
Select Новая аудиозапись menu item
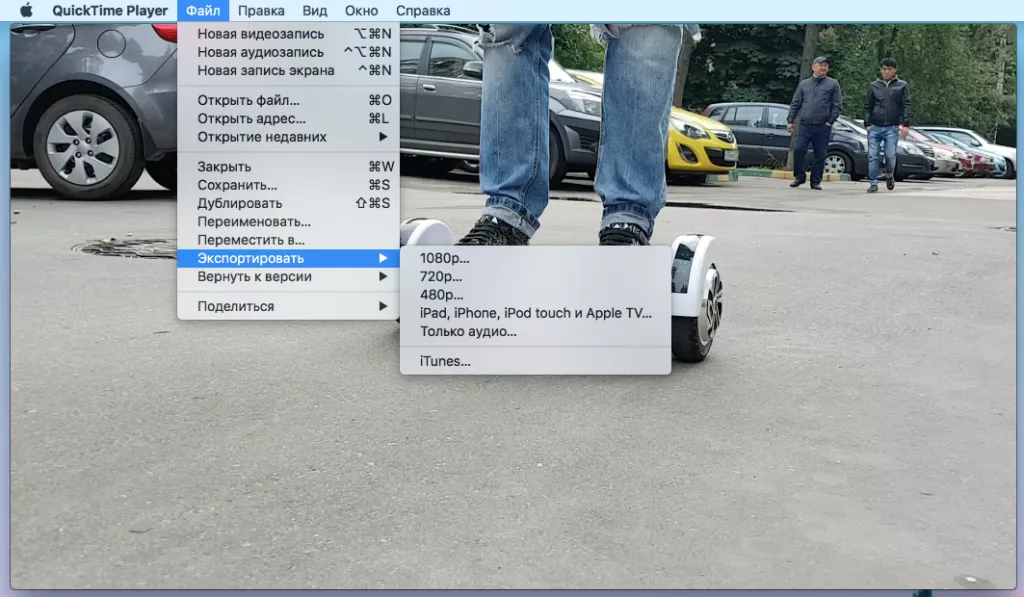click(x=260, y=52)
